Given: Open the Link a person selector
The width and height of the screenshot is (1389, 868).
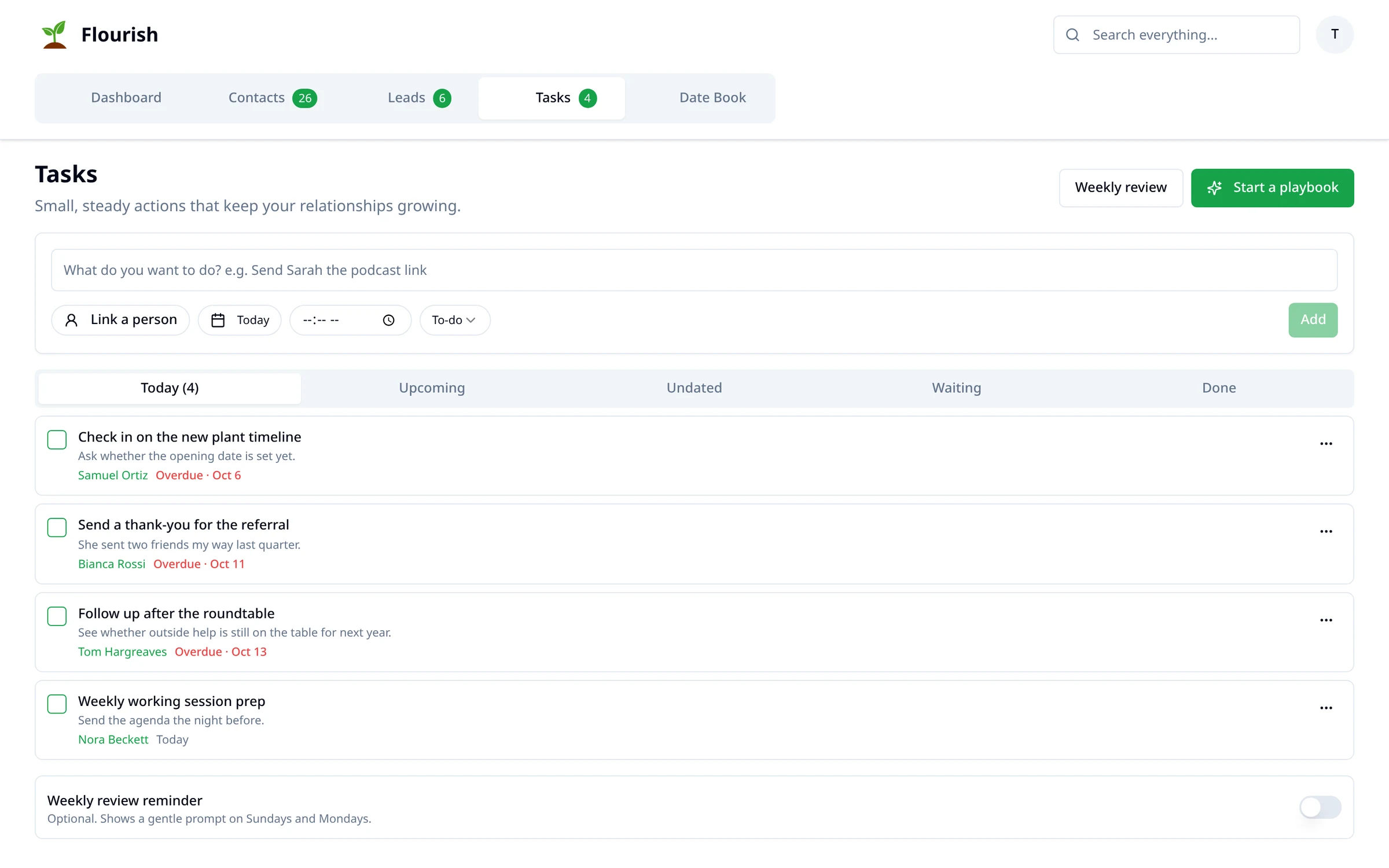Looking at the screenshot, I should coord(120,320).
